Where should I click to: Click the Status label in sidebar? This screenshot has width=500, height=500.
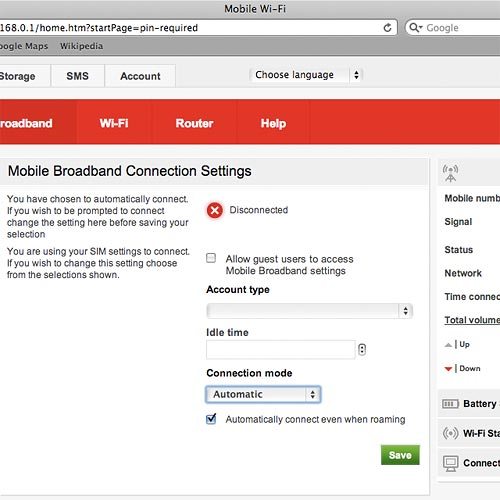point(459,250)
